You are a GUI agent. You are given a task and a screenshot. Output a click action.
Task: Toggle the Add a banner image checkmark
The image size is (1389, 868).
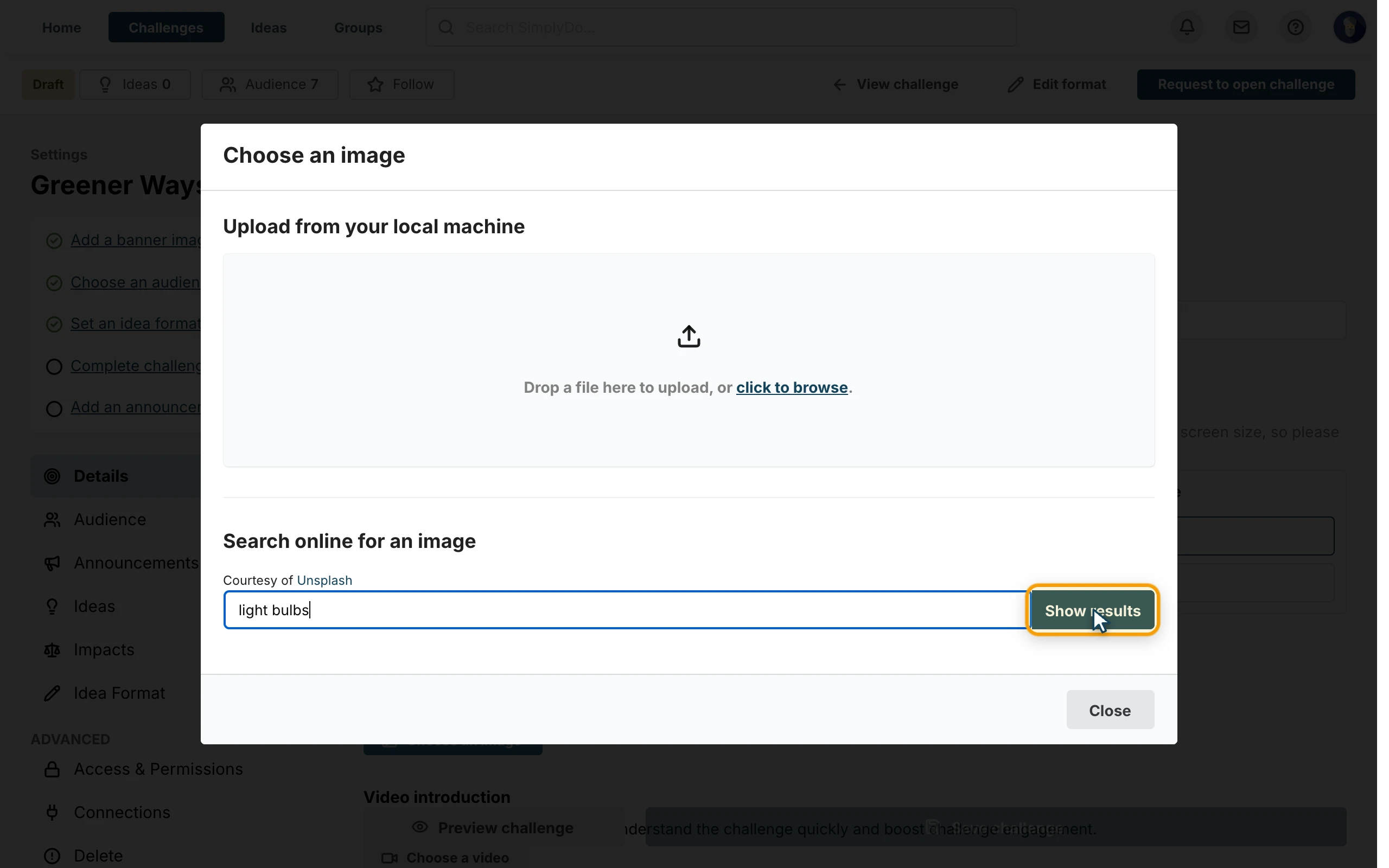[54, 240]
